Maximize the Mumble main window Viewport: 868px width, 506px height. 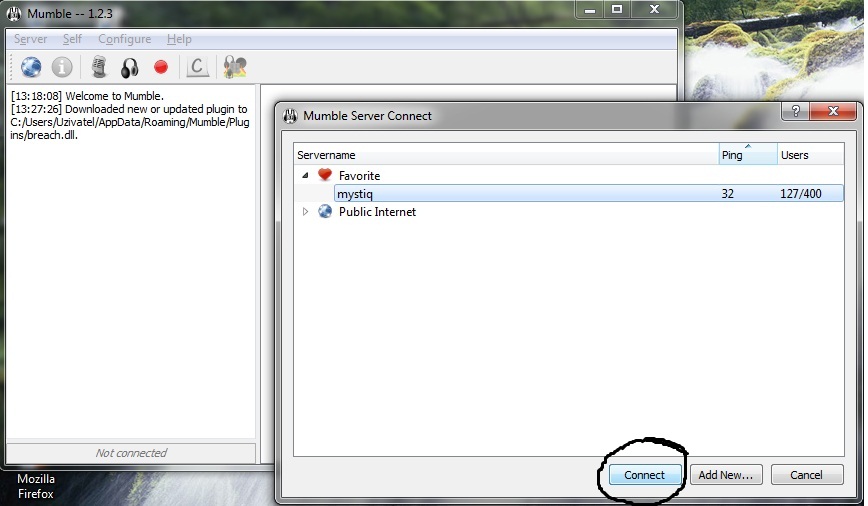617,9
